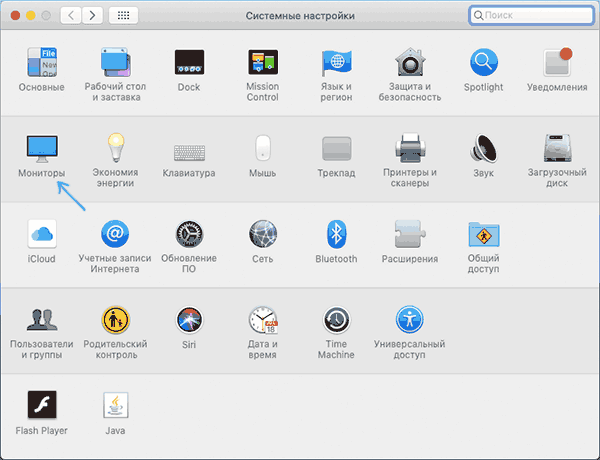This screenshot has width=600, height=460.
Task: Open Звук sound preferences
Action: pyautogui.click(x=484, y=149)
